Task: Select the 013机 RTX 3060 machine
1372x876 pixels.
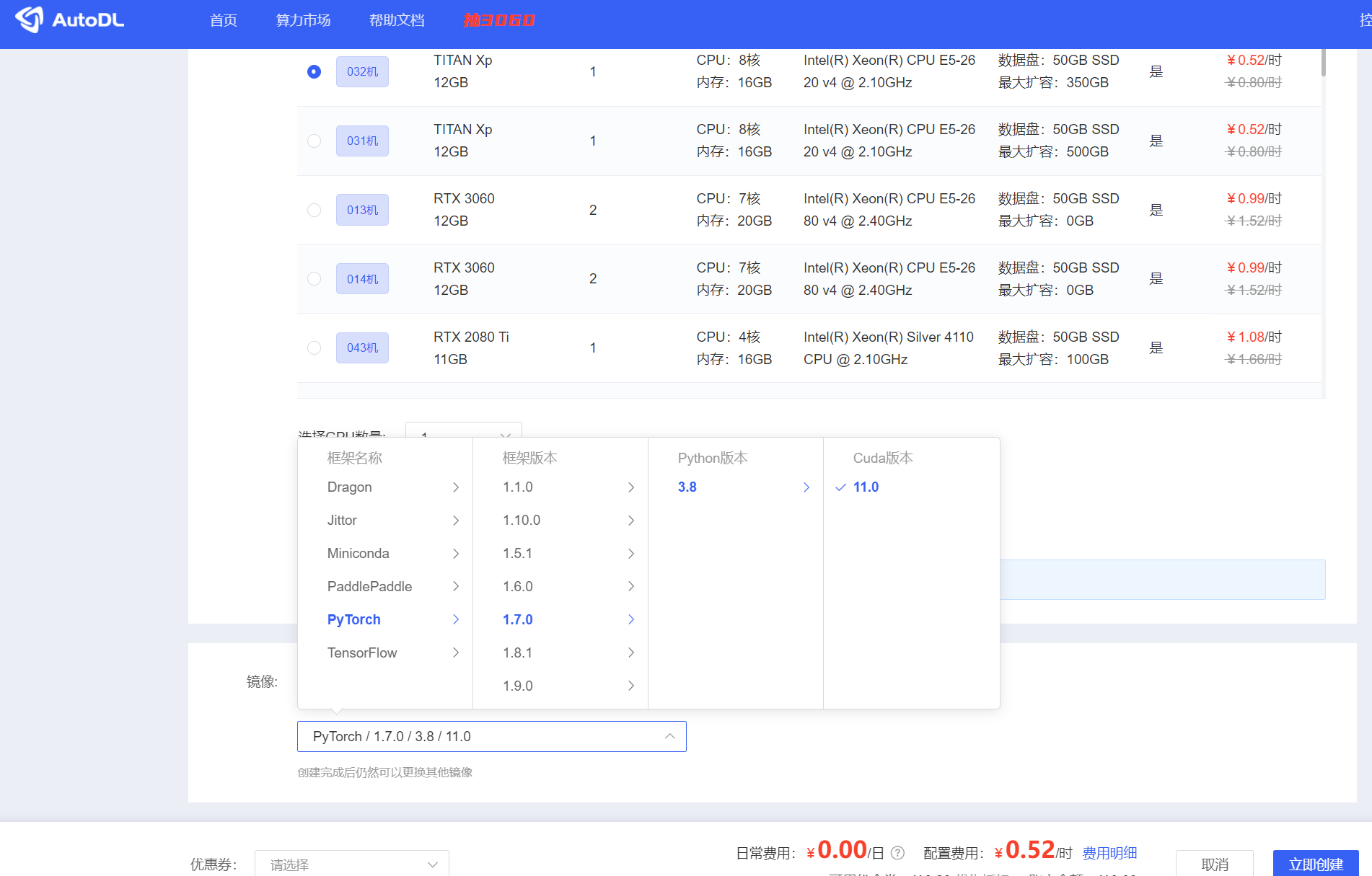Action: pos(314,210)
